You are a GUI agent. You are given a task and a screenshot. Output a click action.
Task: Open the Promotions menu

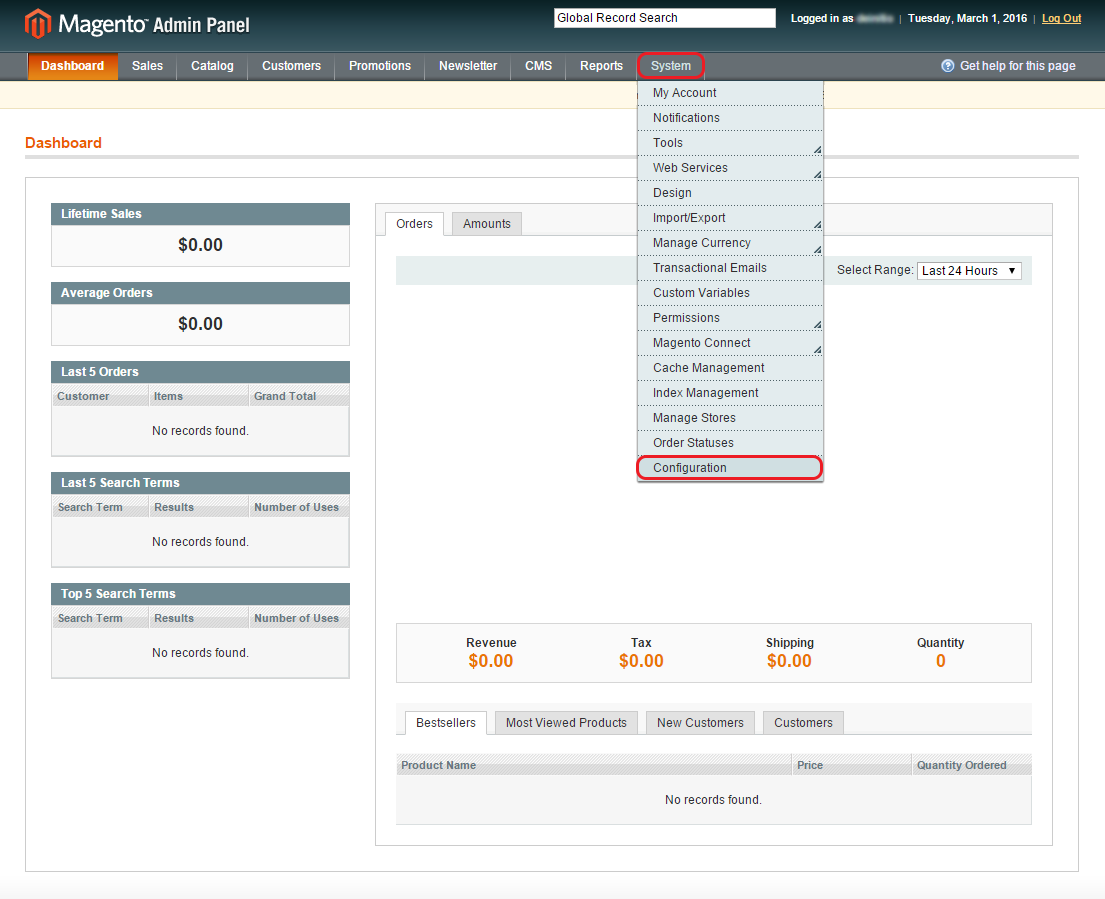380,66
